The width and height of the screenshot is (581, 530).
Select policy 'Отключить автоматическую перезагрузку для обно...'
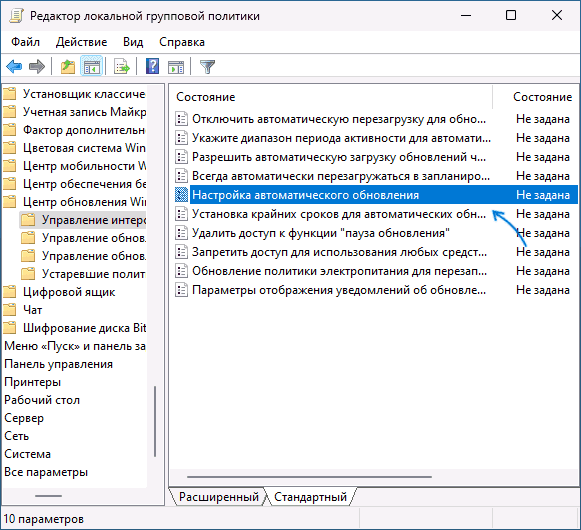pos(339,119)
